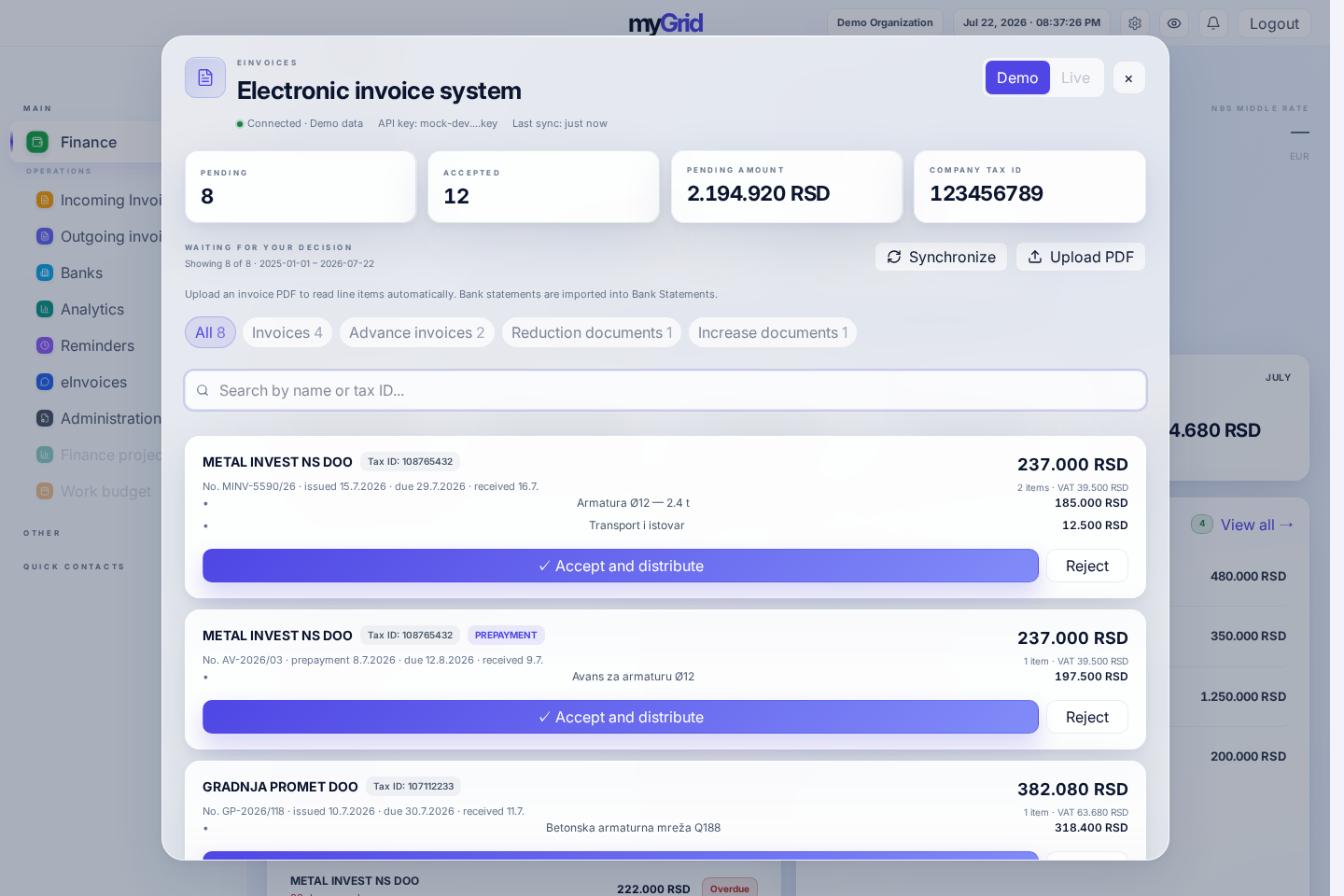This screenshot has width=1344, height=896.
Task: Click the Finance sidebar icon
Action: [x=37, y=142]
